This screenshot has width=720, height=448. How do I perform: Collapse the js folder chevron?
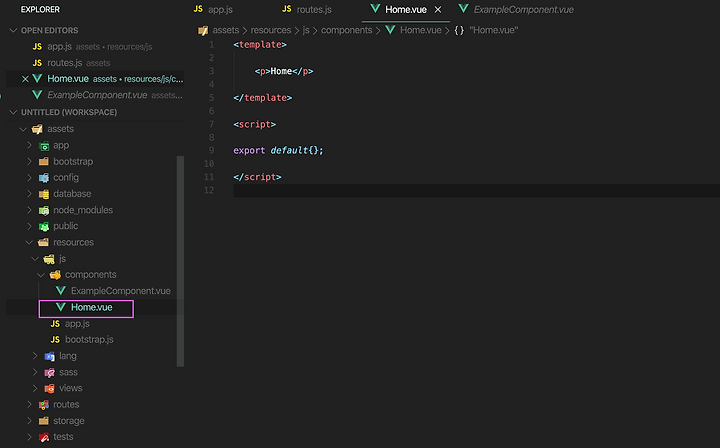click(35, 258)
